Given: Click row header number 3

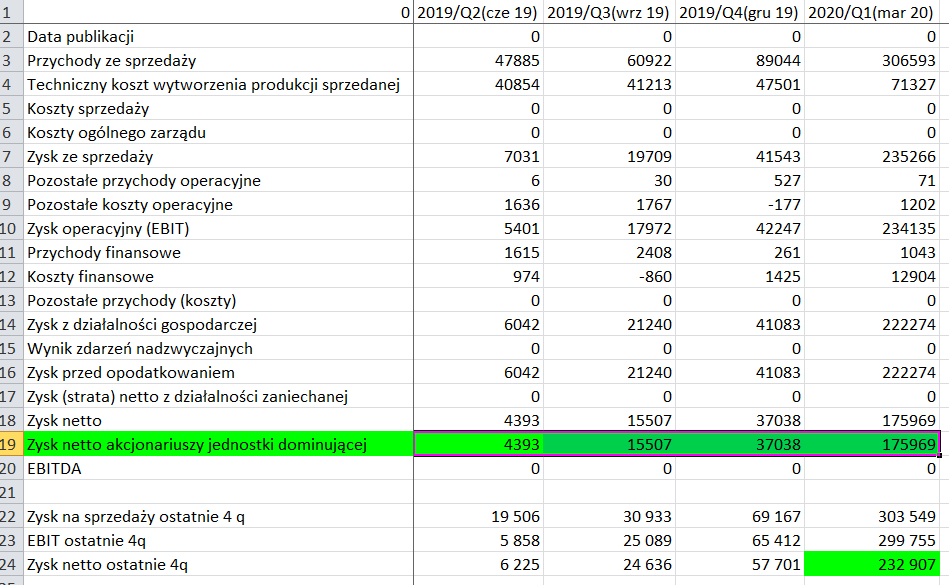Looking at the screenshot, I should [10, 61].
